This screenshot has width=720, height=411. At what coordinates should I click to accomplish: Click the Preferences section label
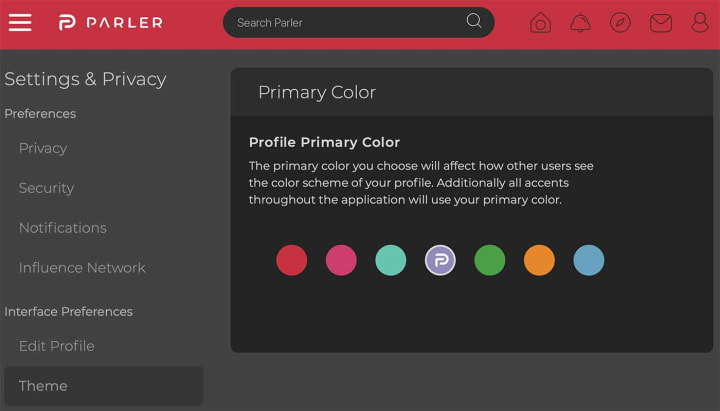(x=40, y=113)
